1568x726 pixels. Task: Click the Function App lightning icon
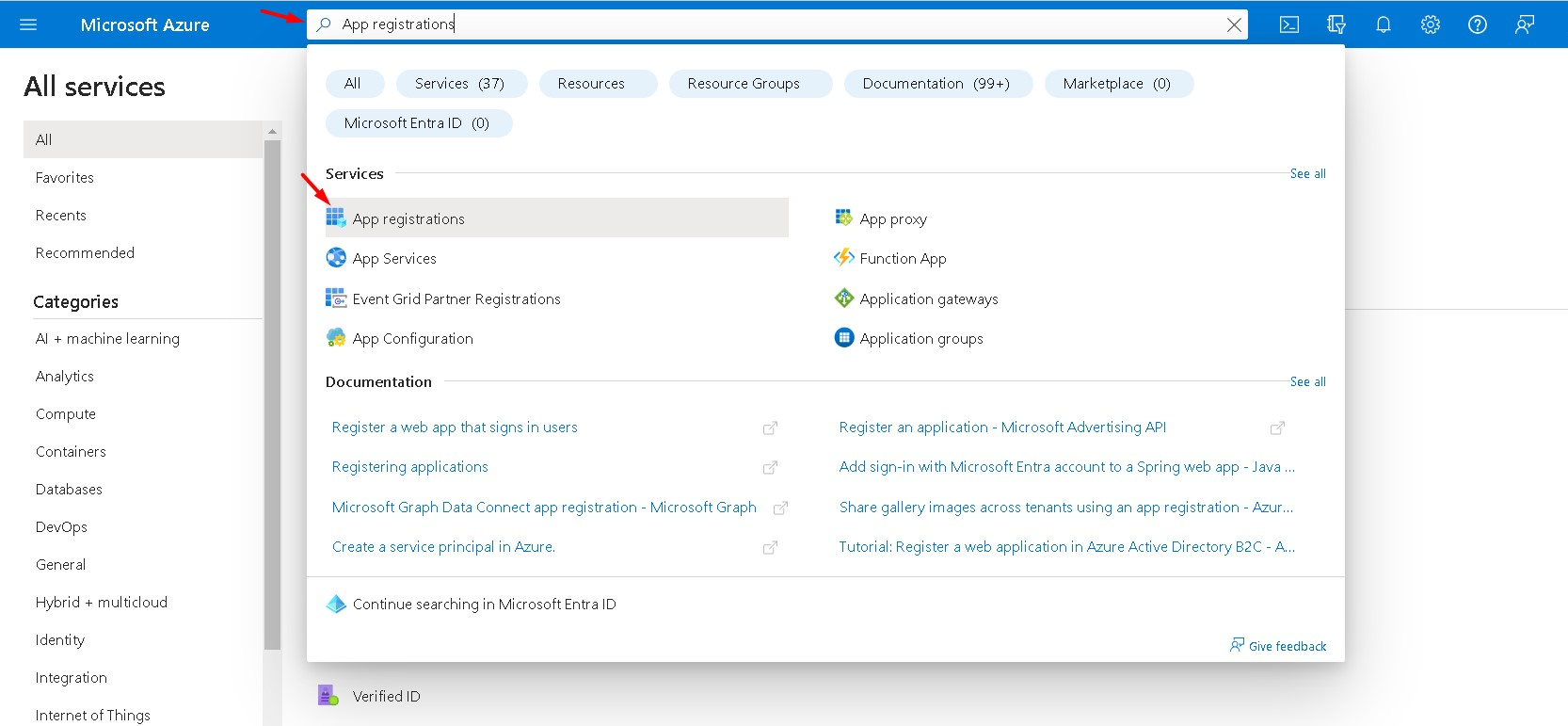point(844,258)
